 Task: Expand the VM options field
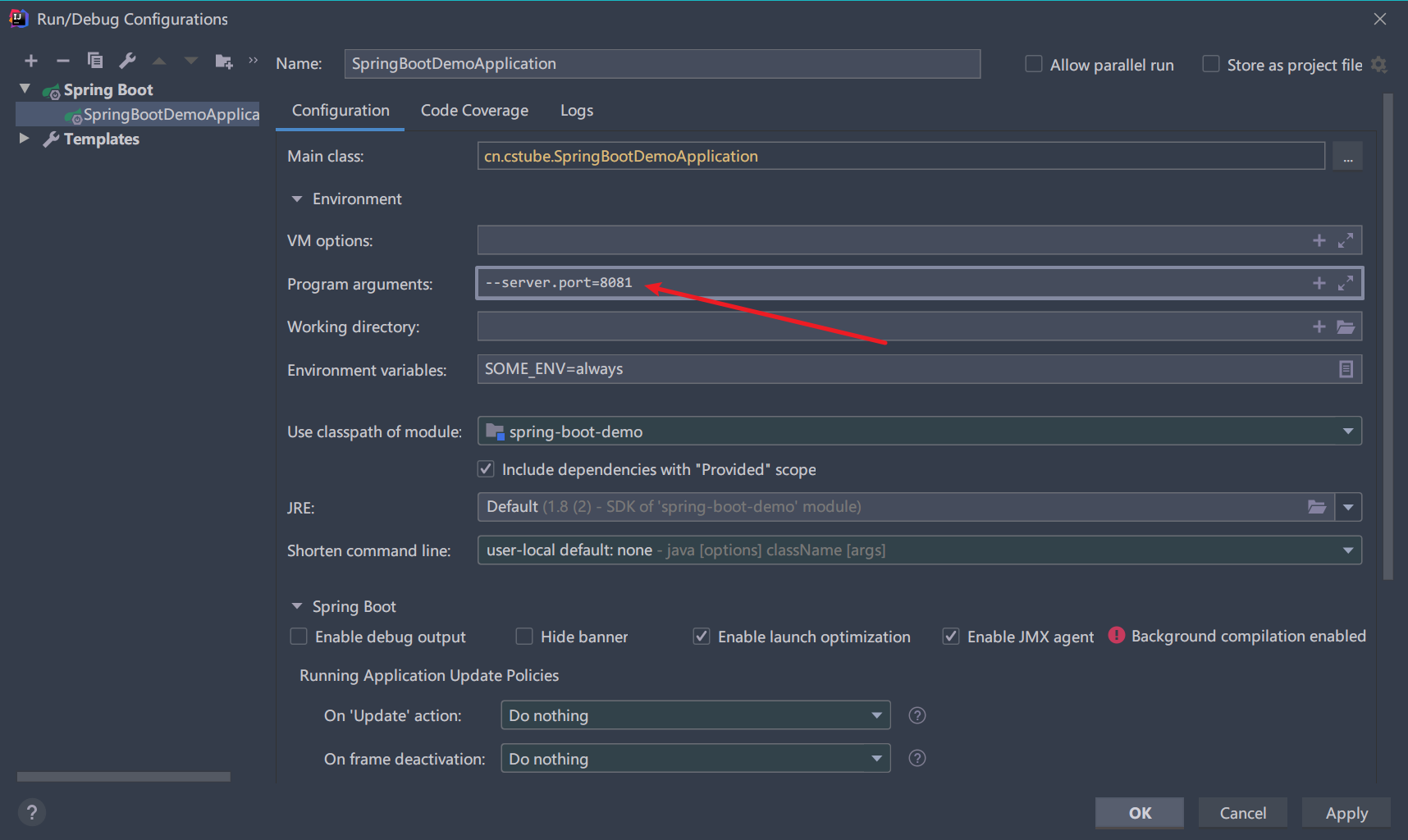[x=1346, y=240]
